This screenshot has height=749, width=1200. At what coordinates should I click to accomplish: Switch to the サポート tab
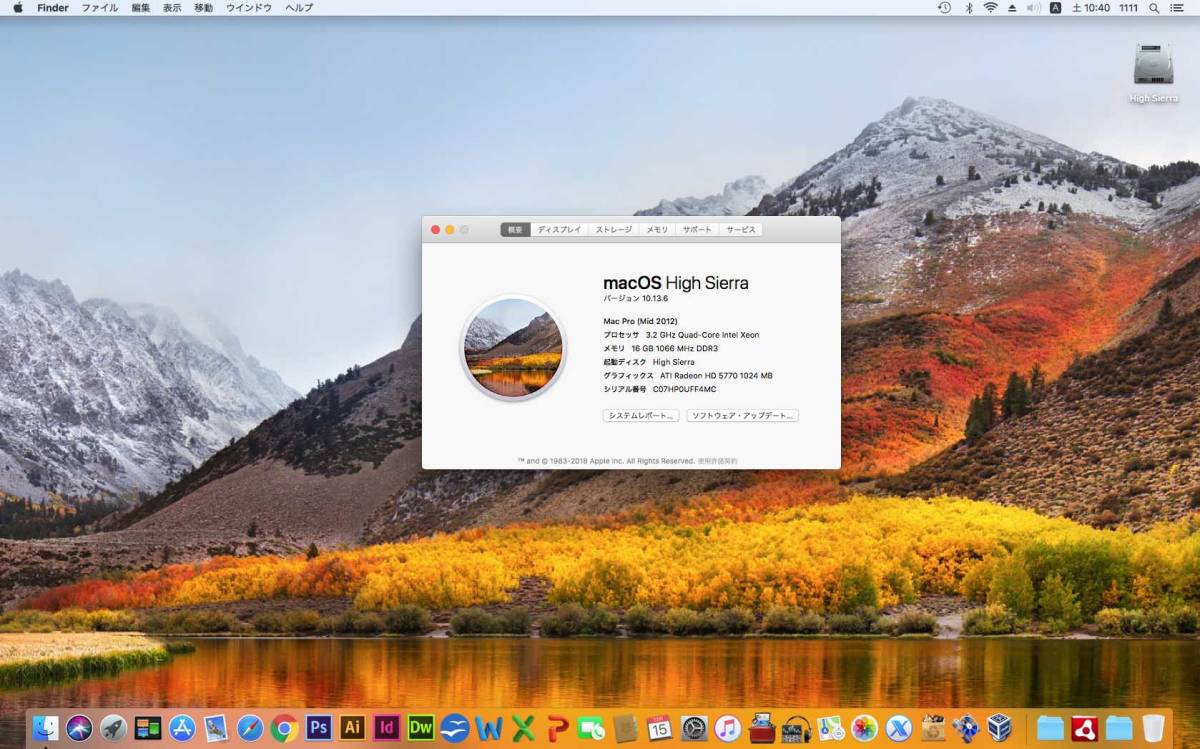click(697, 230)
